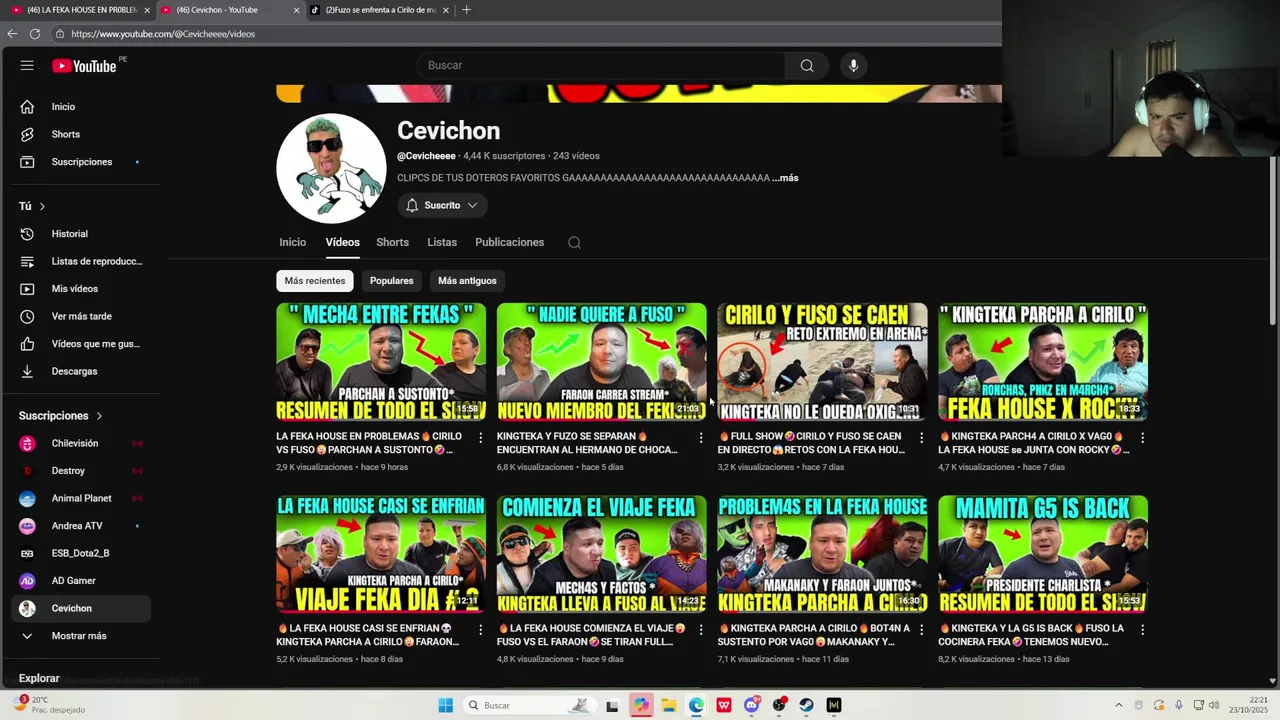This screenshot has height=720, width=1280.
Task: Open Windows Start menu
Action: (x=445, y=705)
